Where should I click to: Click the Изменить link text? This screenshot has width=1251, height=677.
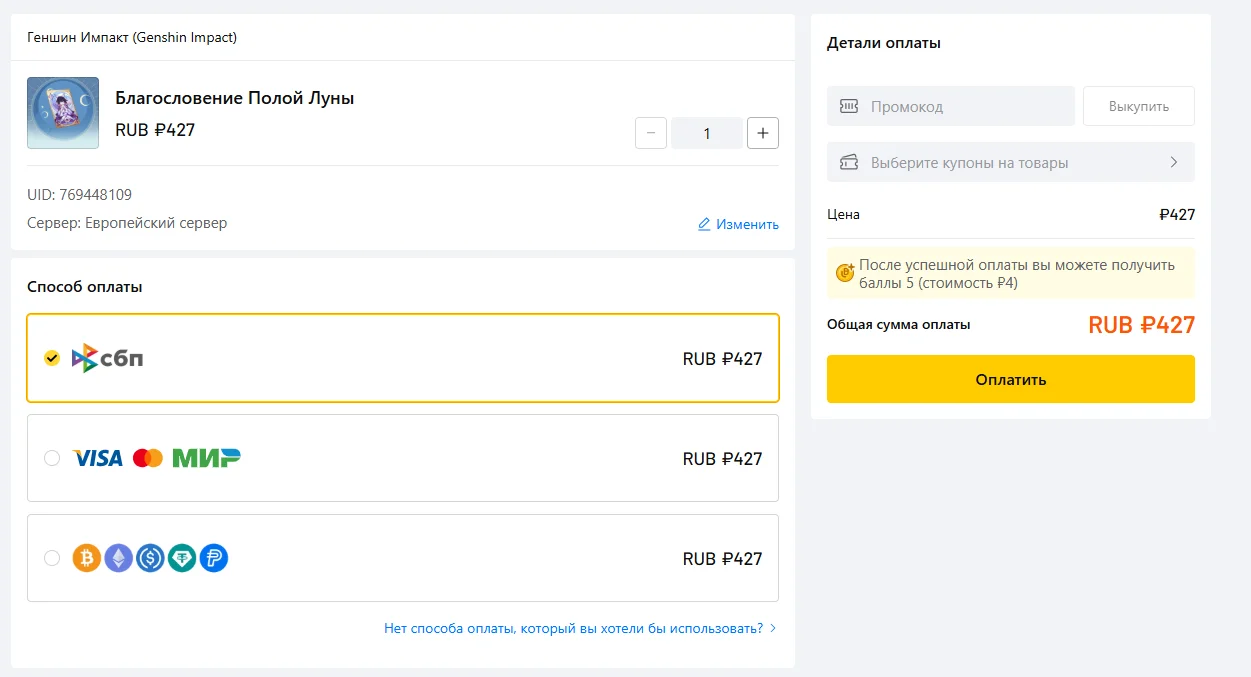tap(747, 224)
